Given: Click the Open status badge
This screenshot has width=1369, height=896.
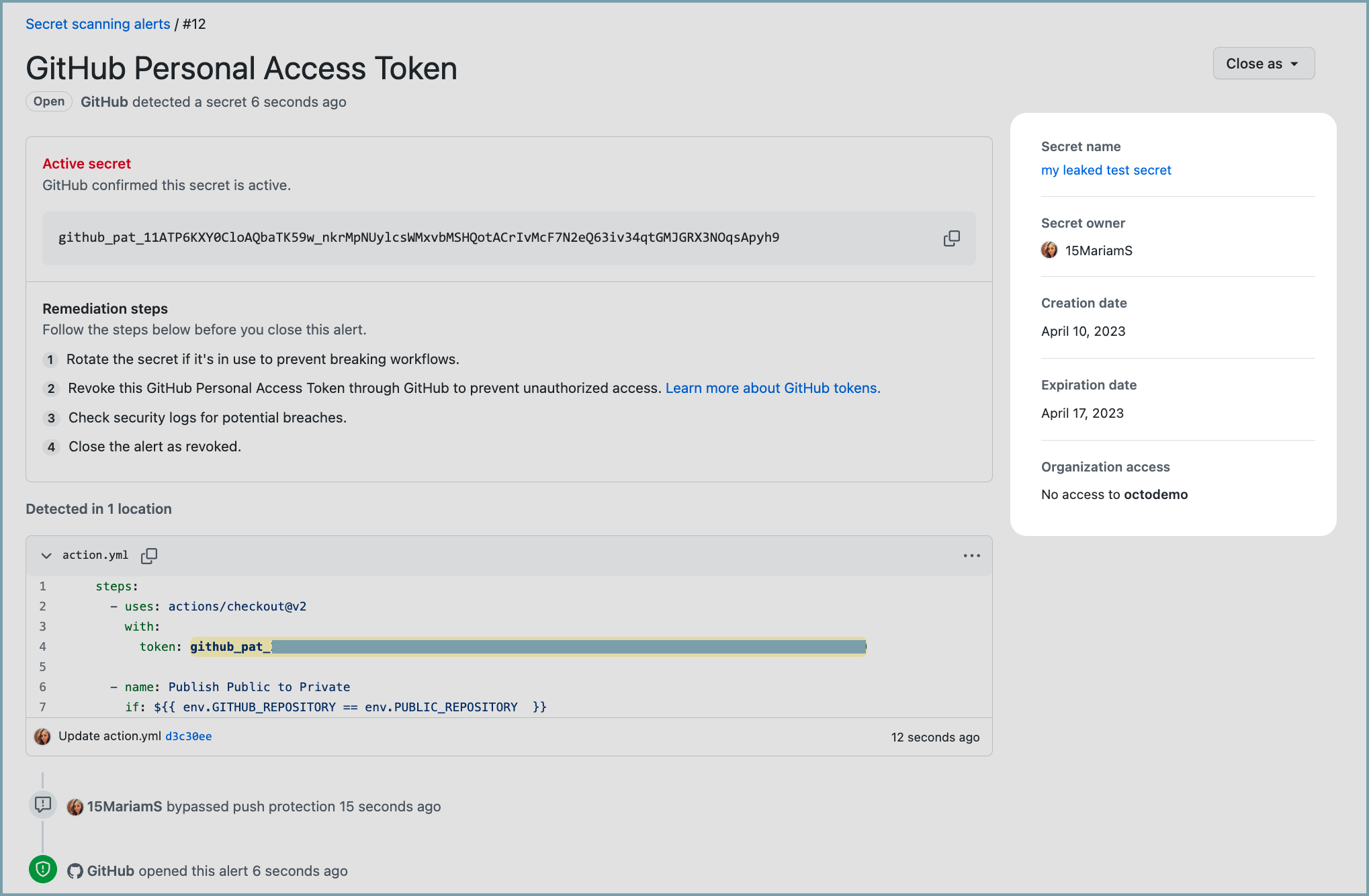Looking at the screenshot, I should point(49,101).
